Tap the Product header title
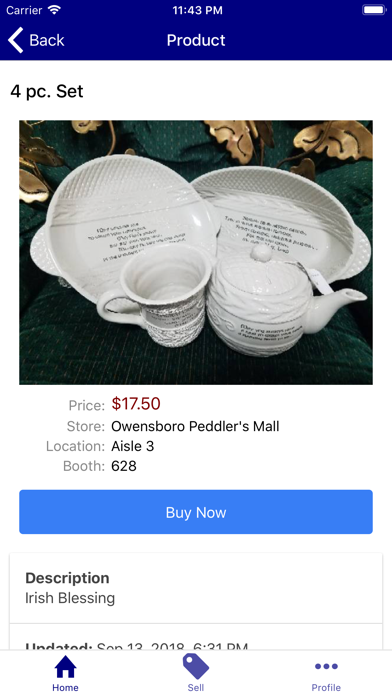The width and height of the screenshot is (392, 696). (x=196, y=40)
